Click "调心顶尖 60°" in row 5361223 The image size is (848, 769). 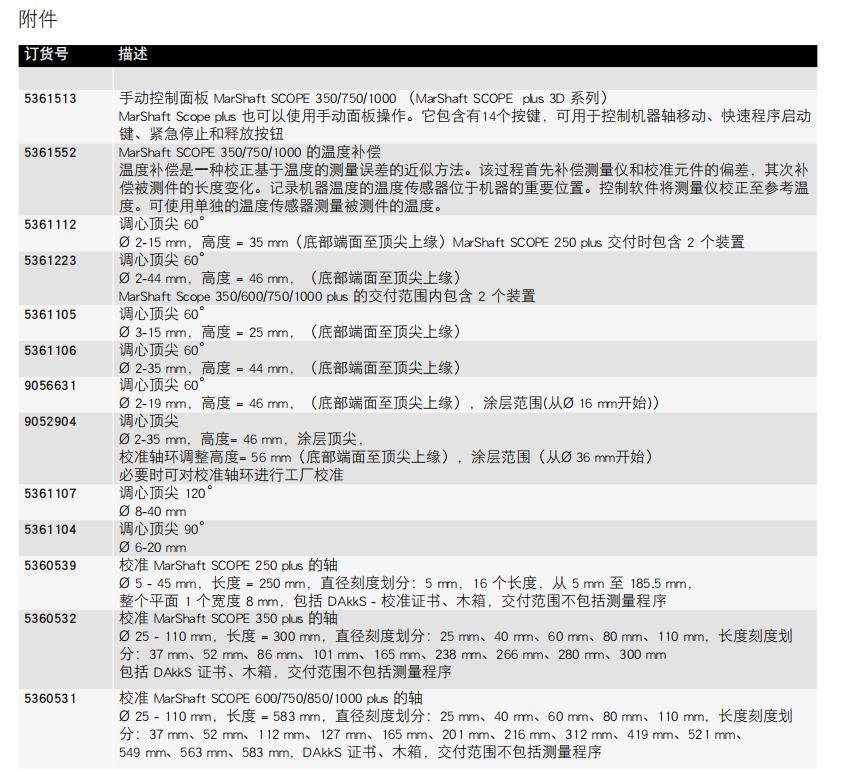162,260
